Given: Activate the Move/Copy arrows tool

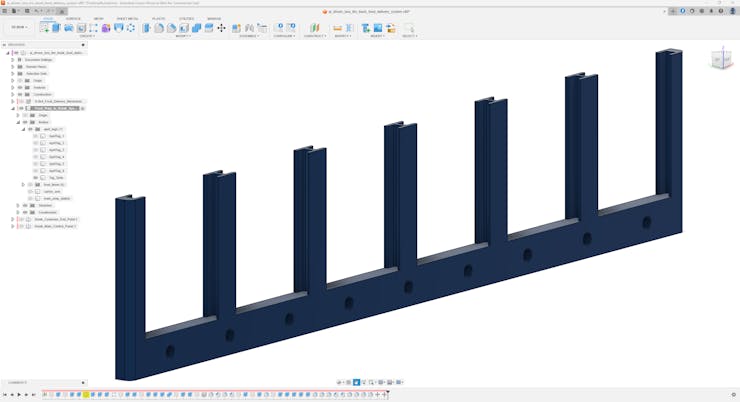Looking at the screenshot, I should 221,28.
